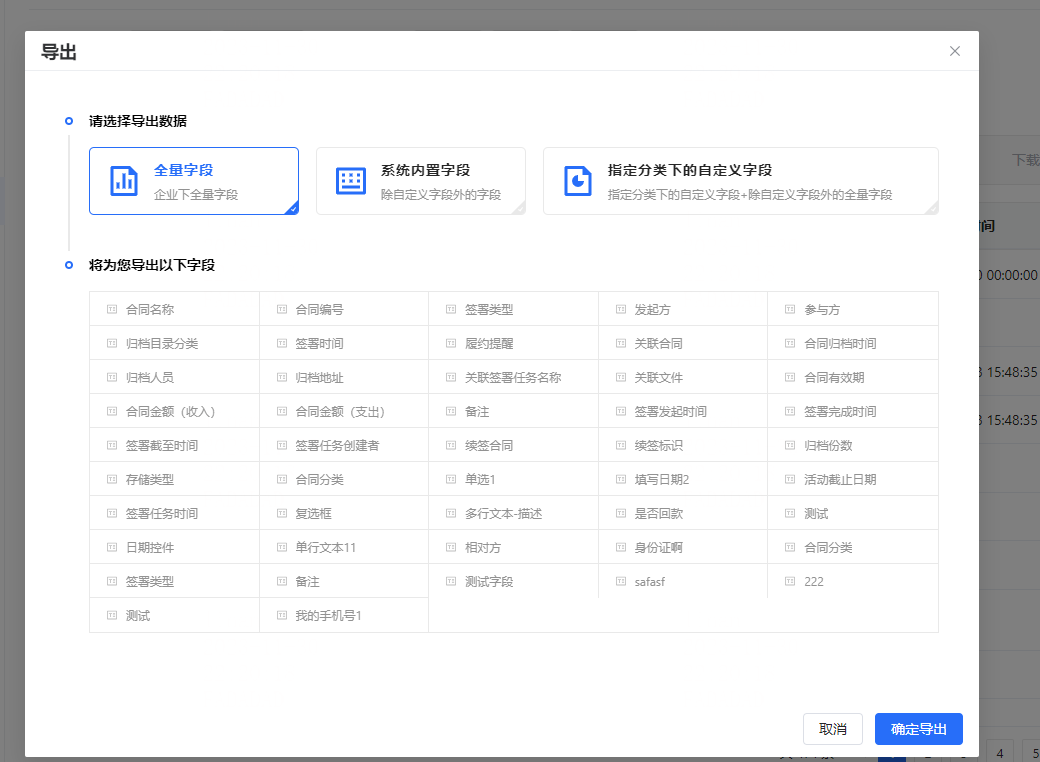Click the field icon beside 归档份数
Screen dimensions: 1040x762
pyautogui.click(x=790, y=445)
